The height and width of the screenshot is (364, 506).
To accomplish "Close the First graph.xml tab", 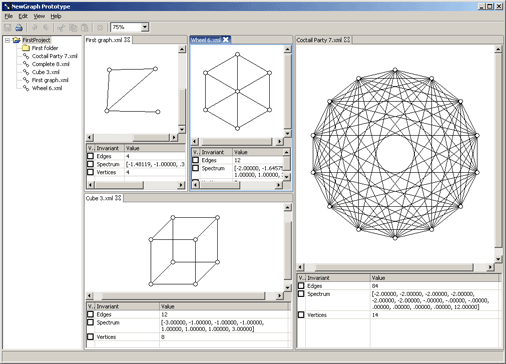I will tap(127, 40).
